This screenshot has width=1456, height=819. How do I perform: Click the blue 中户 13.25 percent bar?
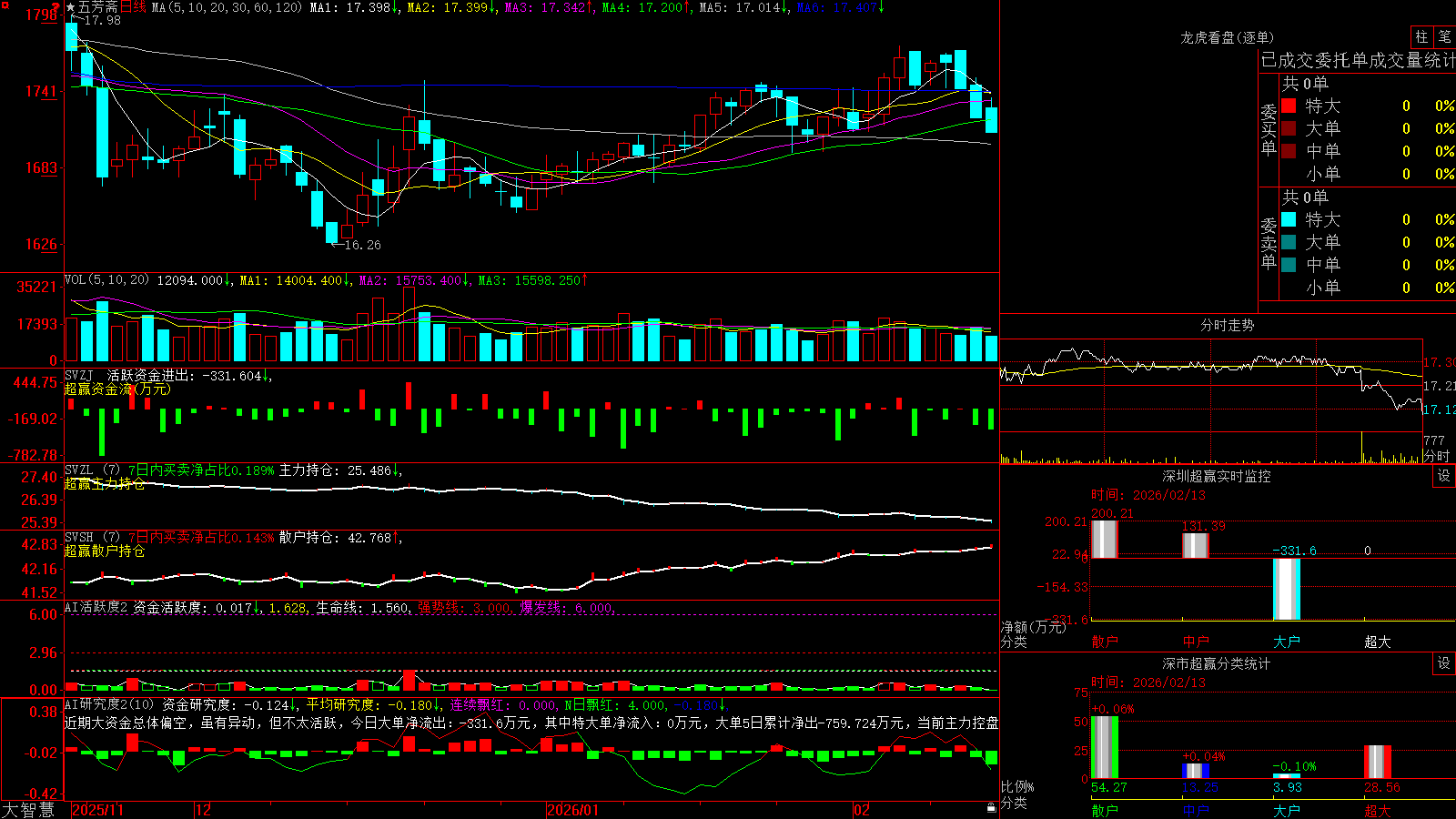[1196, 771]
